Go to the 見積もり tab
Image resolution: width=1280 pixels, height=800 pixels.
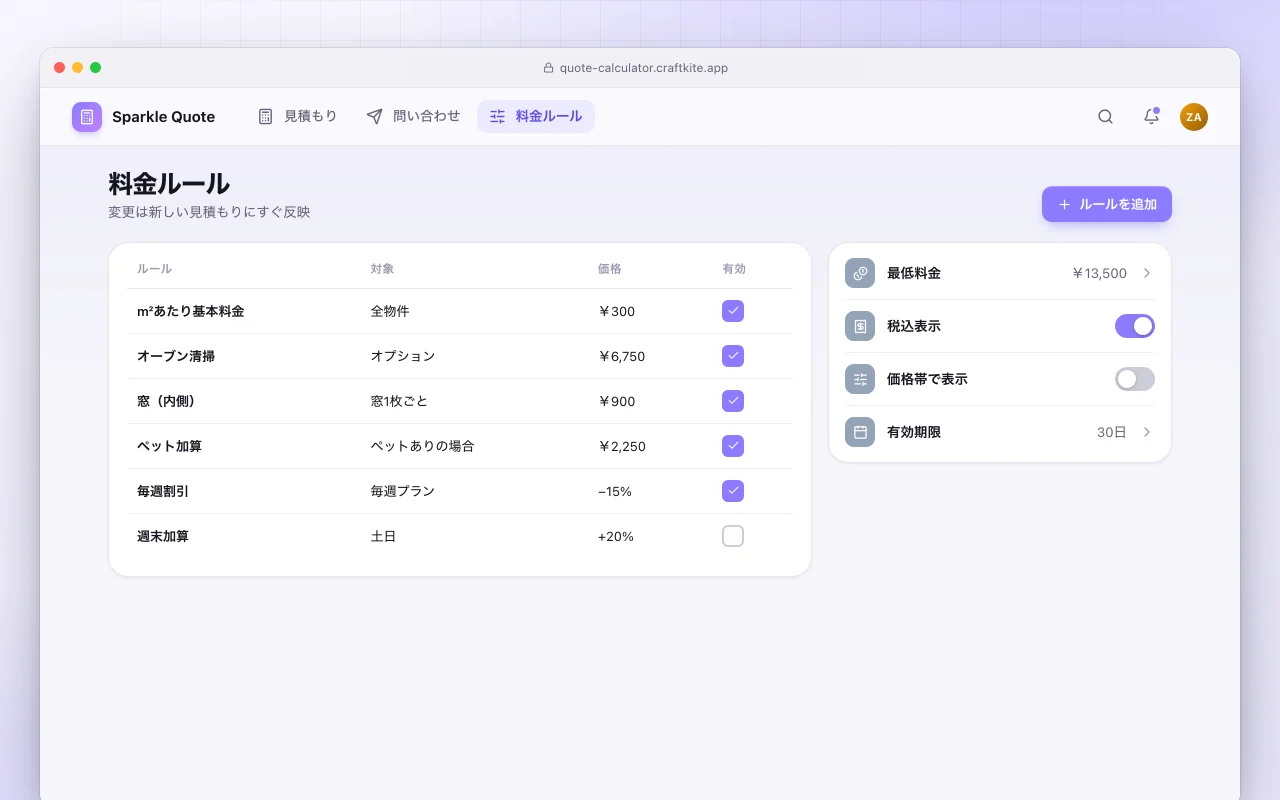click(297, 117)
